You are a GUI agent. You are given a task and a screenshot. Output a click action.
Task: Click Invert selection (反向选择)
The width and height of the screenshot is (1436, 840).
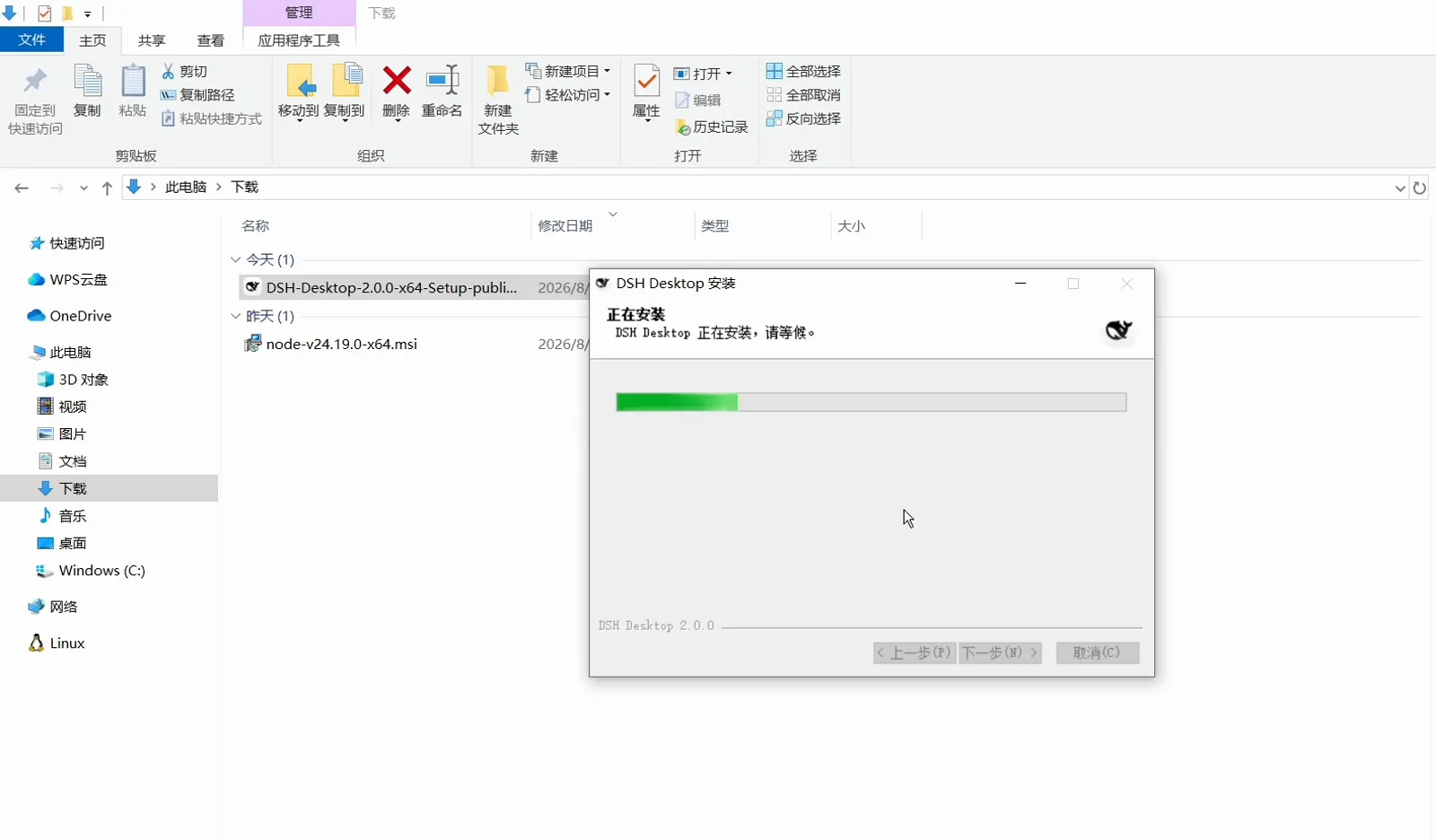point(803,118)
